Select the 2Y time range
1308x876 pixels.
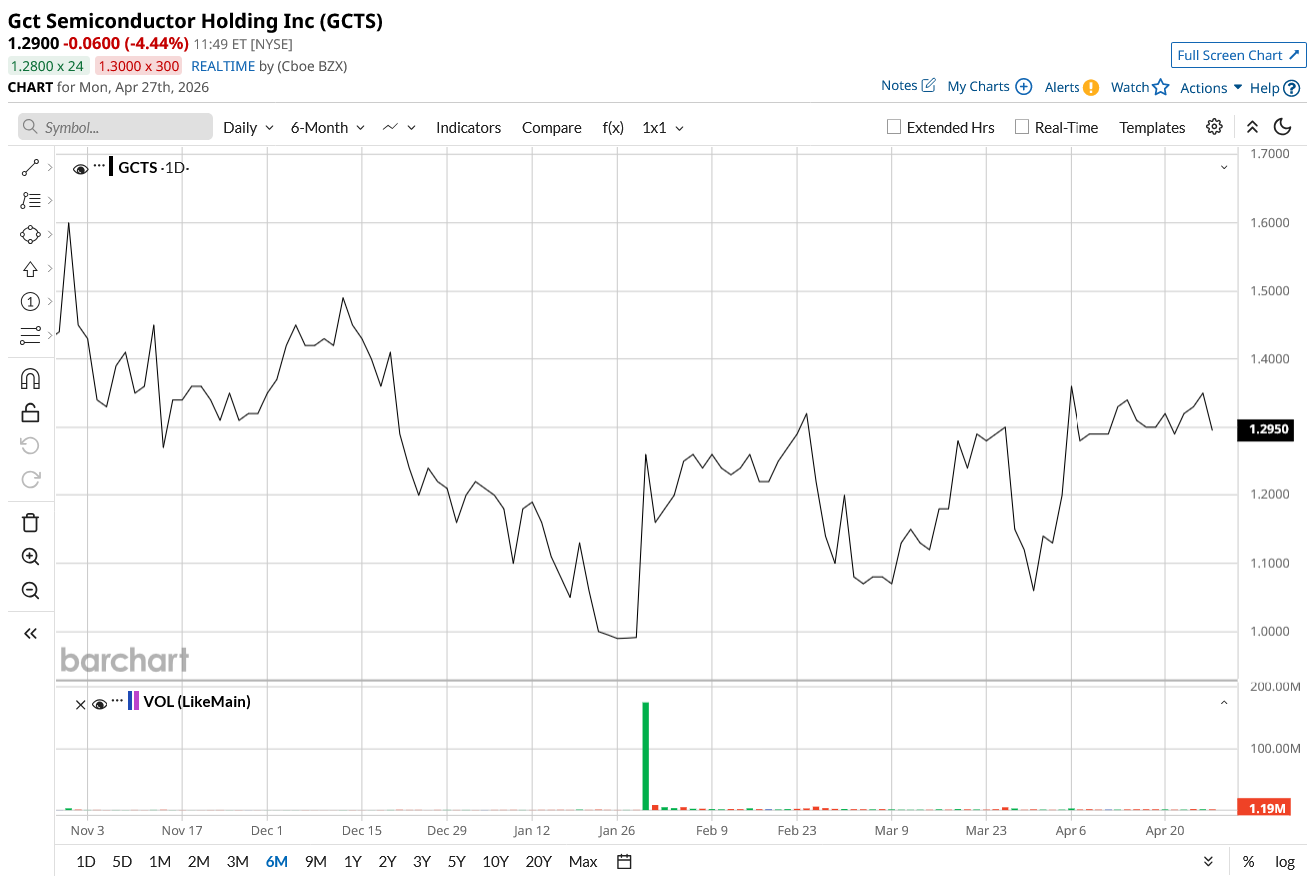(x=387, y=861)
